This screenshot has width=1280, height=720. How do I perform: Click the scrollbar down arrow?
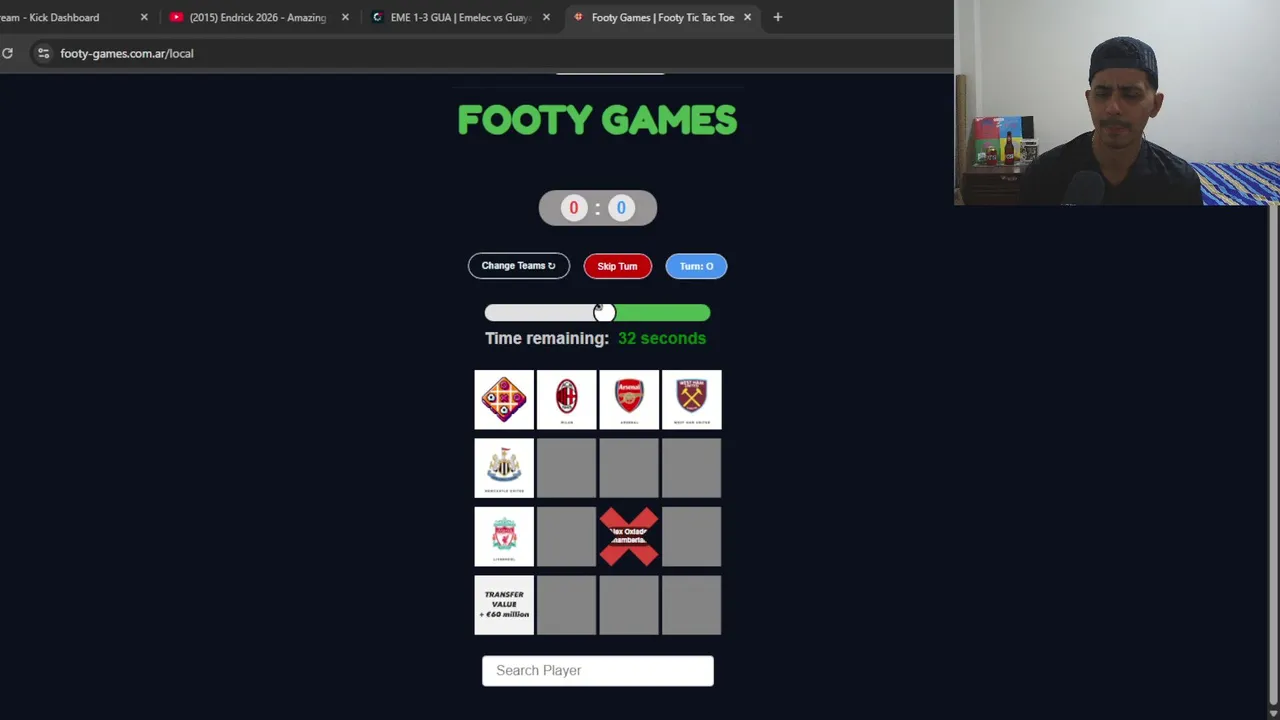[x=1273, y=712]
